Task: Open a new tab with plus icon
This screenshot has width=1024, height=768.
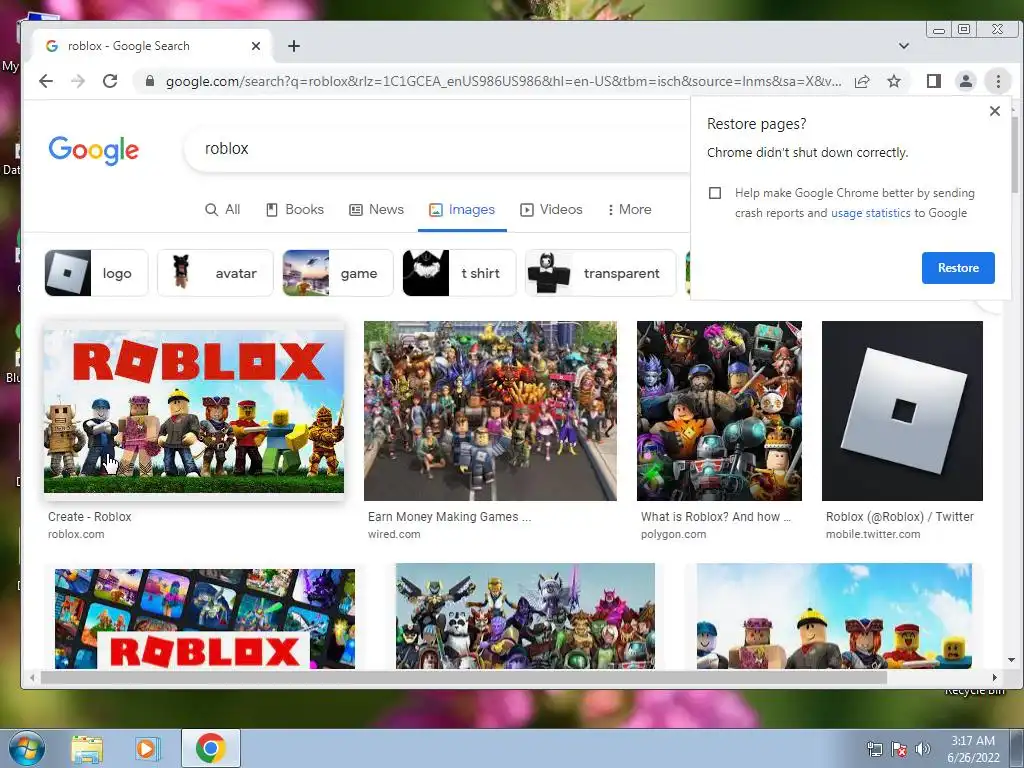Action: tap(294, 46)
